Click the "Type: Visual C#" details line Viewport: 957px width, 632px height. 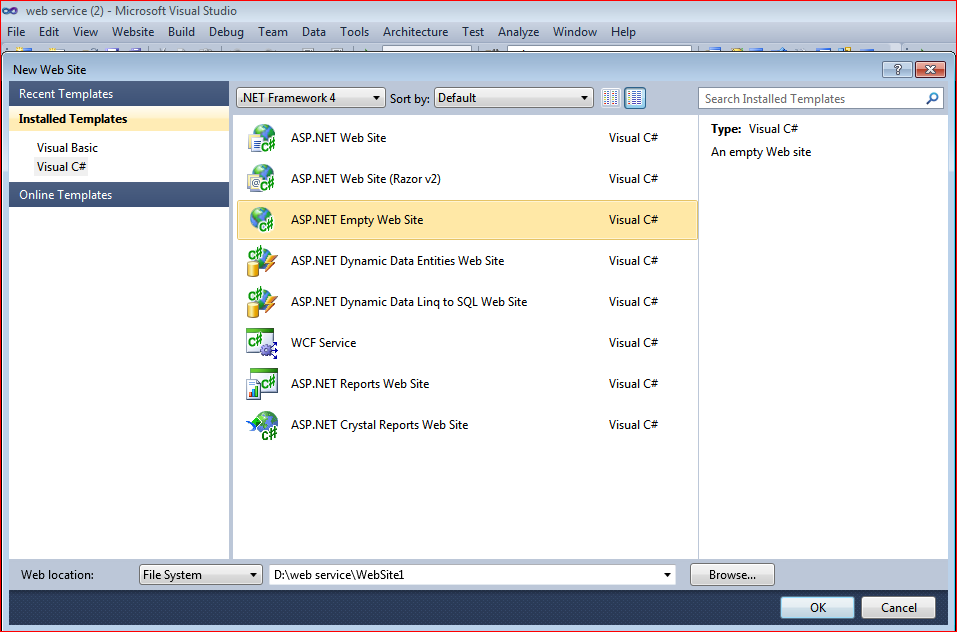click(754, 129)
